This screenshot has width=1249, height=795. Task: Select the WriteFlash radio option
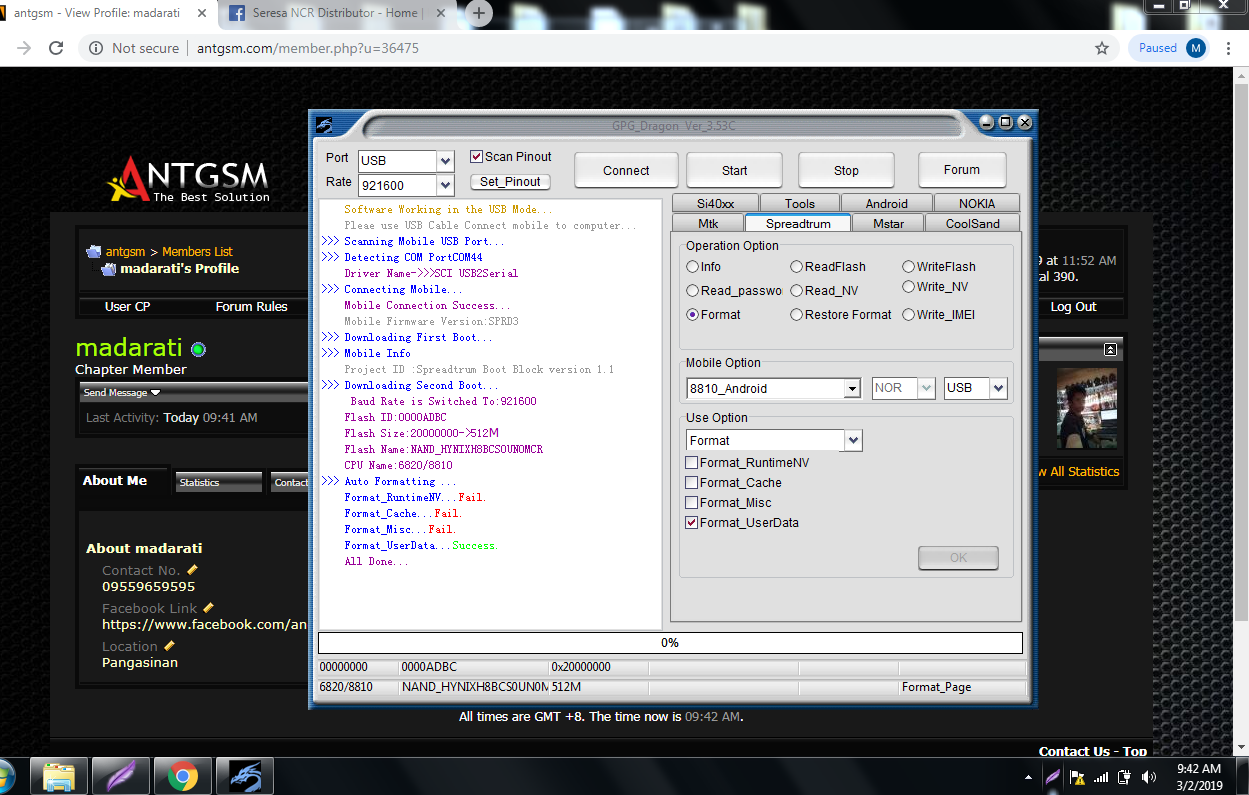pos(908,267)
